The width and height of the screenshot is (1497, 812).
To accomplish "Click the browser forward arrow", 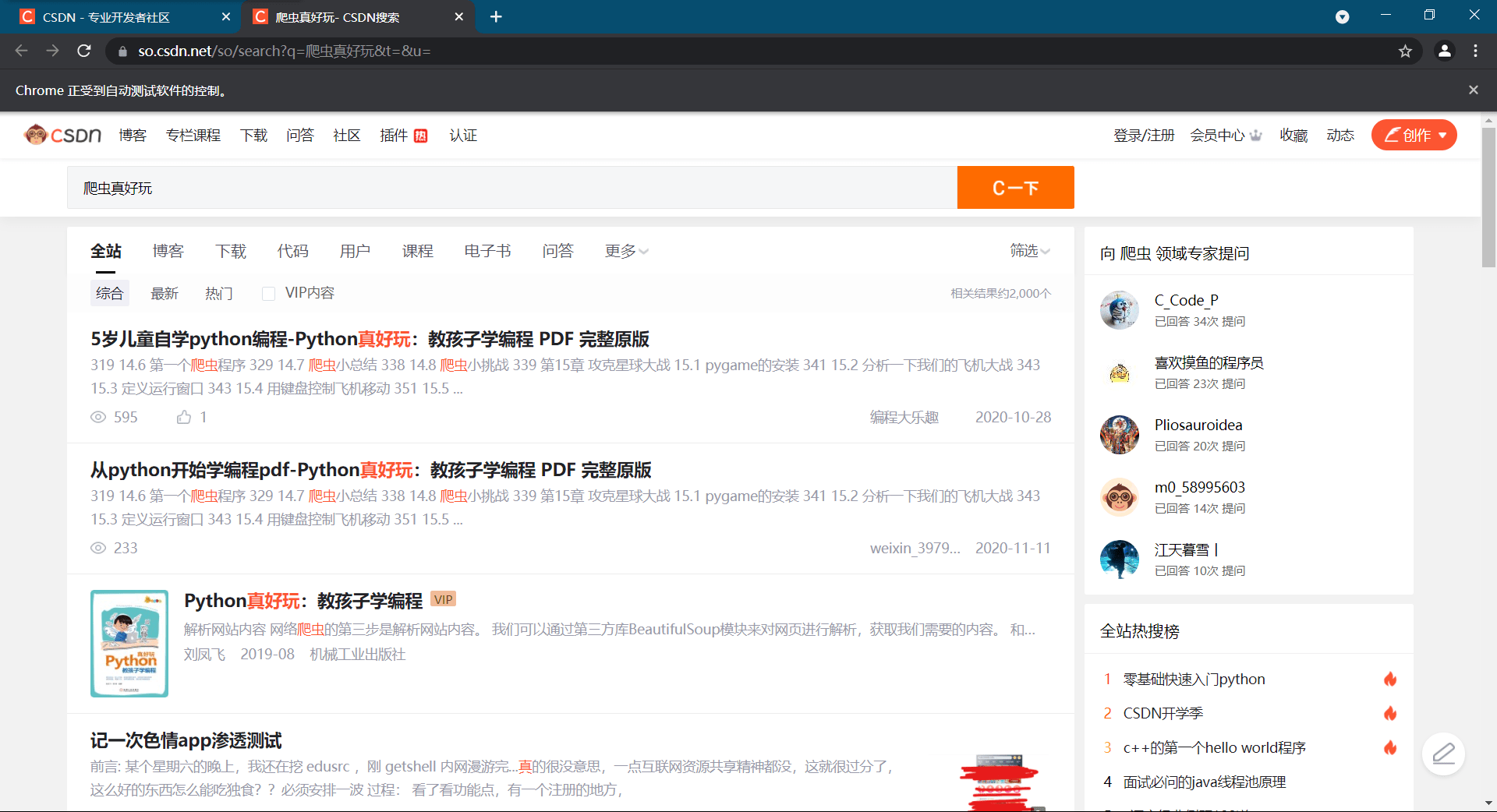I will click(x=52, y=51).
